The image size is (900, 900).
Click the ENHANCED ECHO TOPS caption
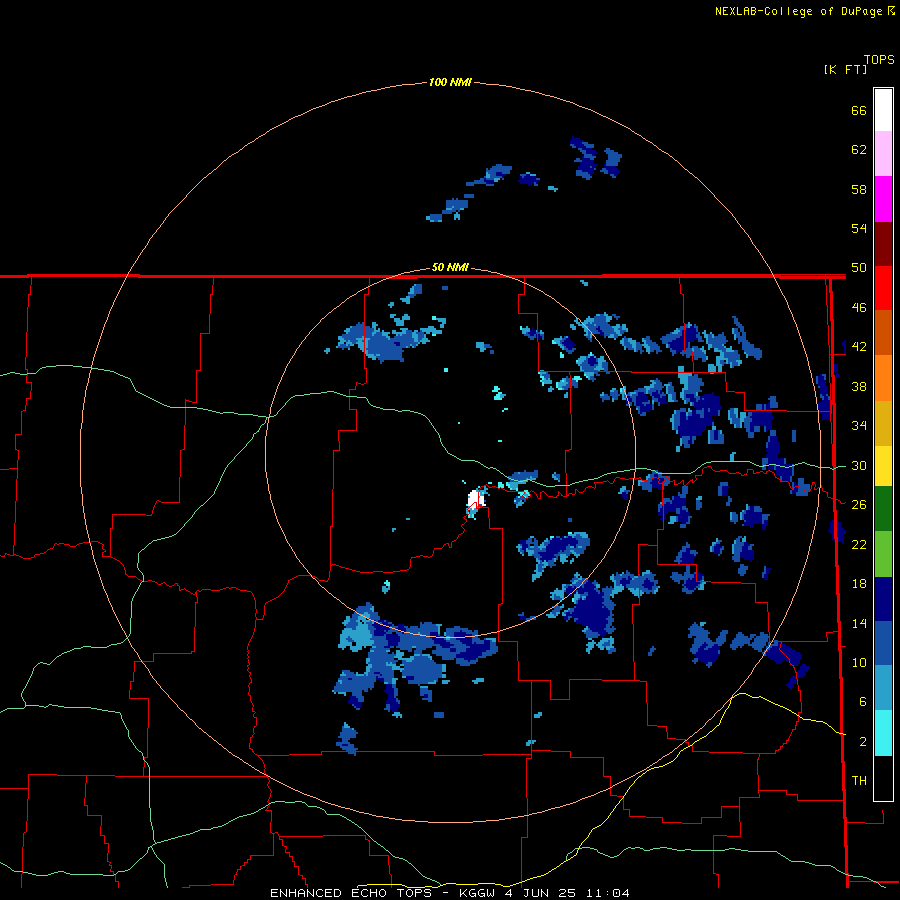tap(351, 893)
